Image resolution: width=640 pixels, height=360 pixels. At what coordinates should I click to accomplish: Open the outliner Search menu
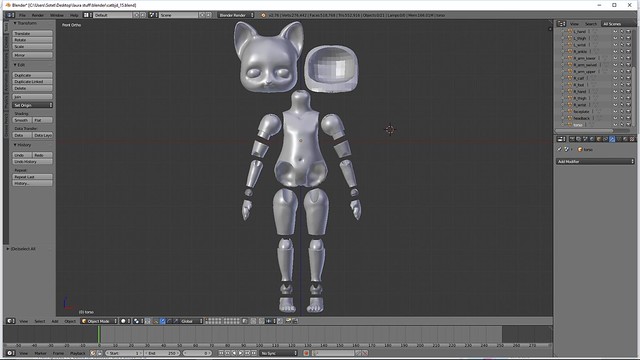coord(591,24)
